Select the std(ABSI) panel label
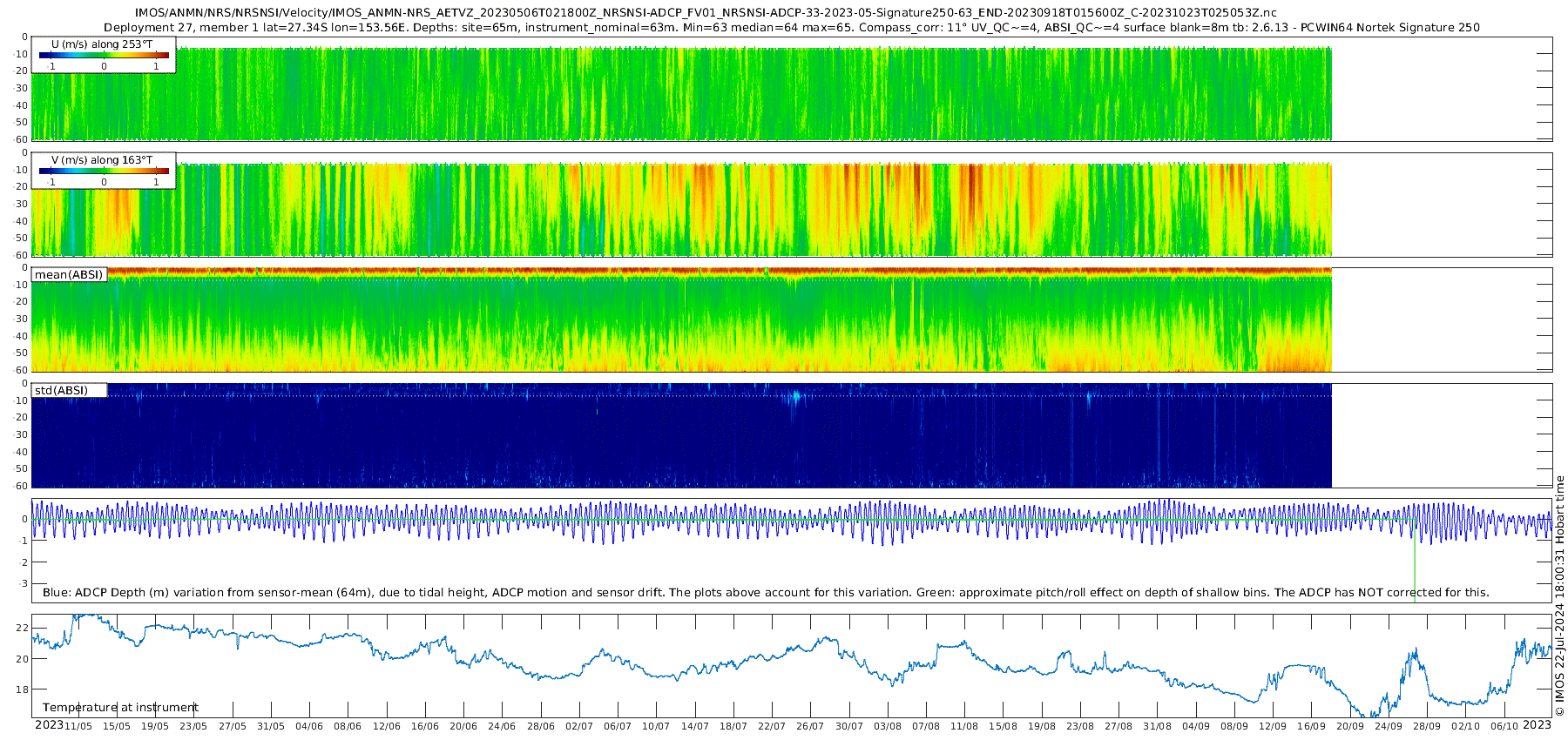This screenshot has width=1568, height=740. click(x=62, y=391)
